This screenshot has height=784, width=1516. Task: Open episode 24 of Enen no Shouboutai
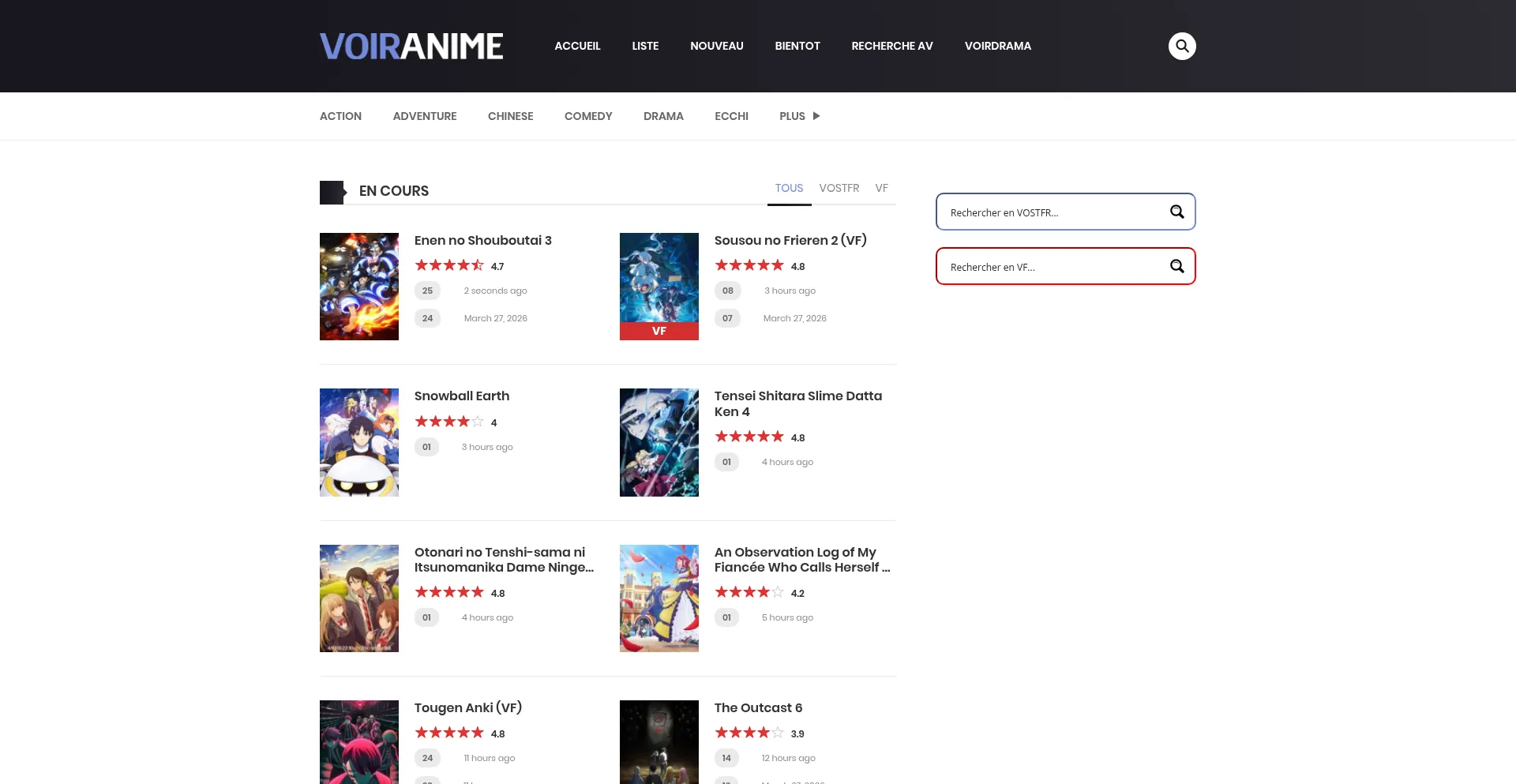tap(427, 318)
